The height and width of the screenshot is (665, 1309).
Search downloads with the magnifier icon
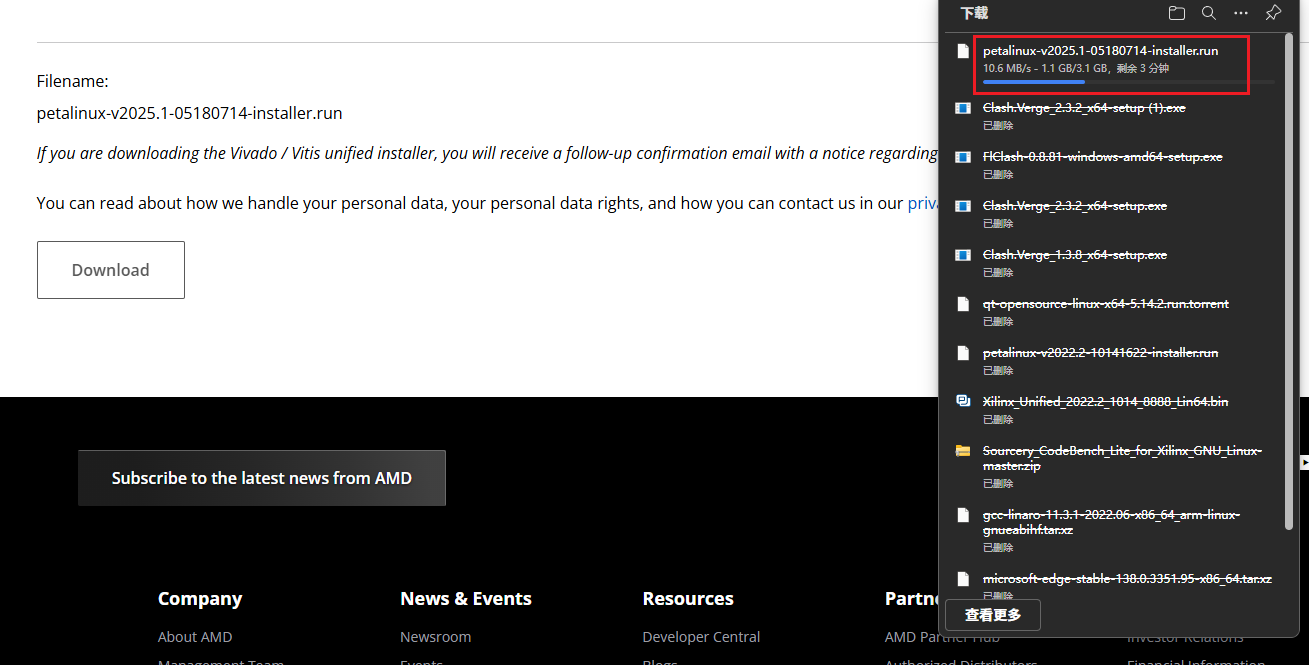tap(1209, 13)
